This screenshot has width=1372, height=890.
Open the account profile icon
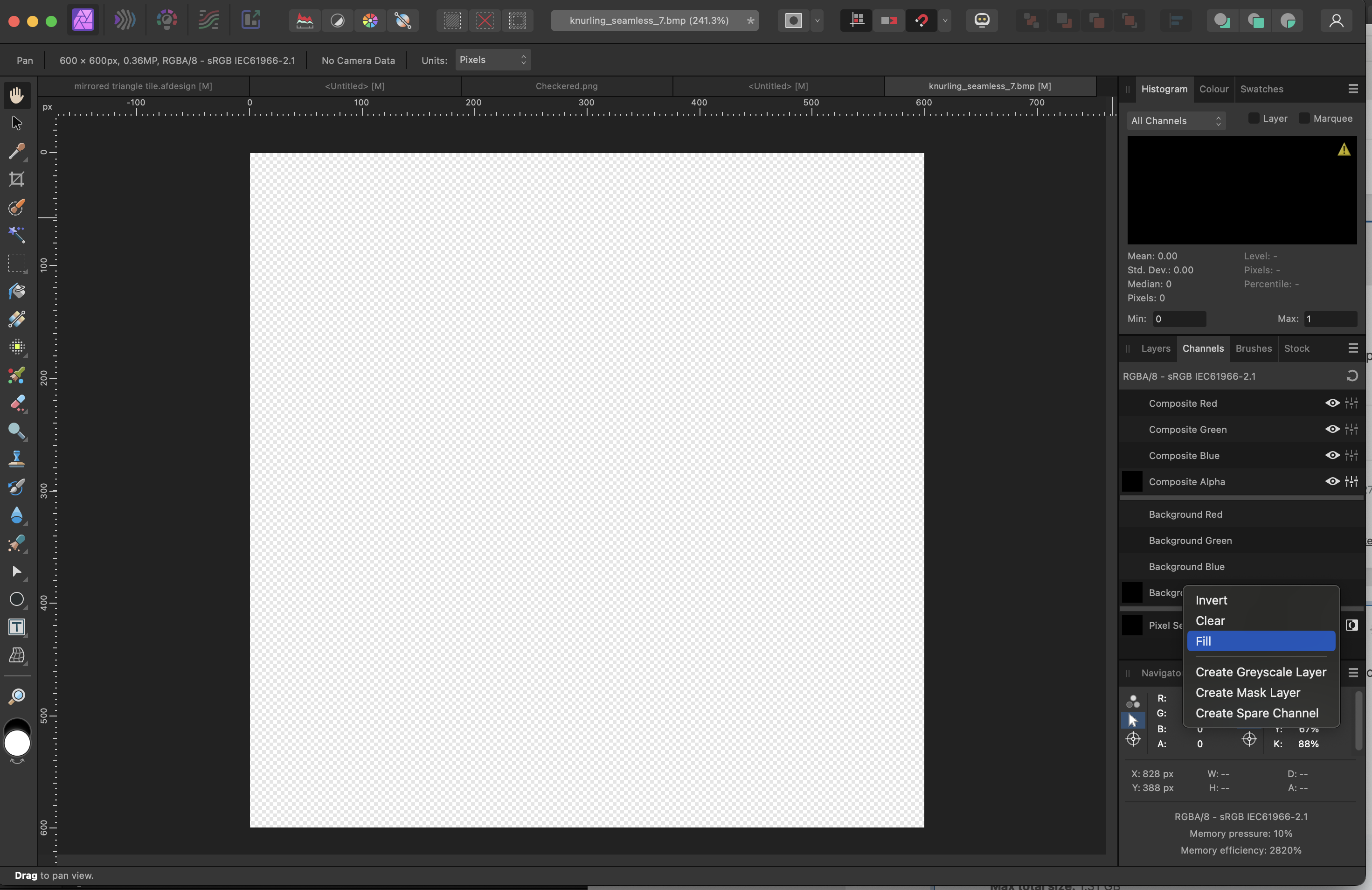[1336, 21]
